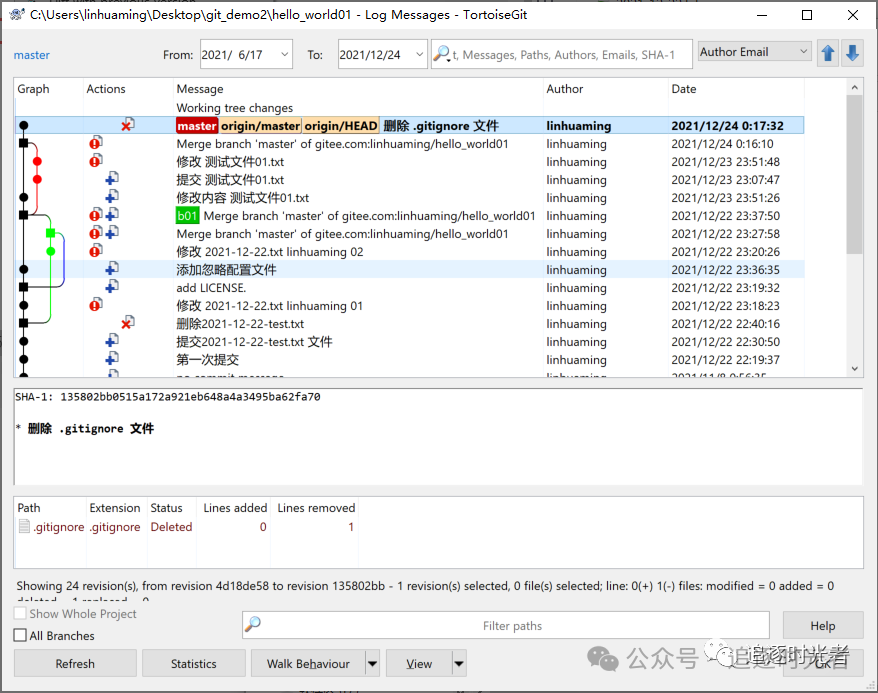Open the Walk Behaviour dropdown arrow

(372, 663)
